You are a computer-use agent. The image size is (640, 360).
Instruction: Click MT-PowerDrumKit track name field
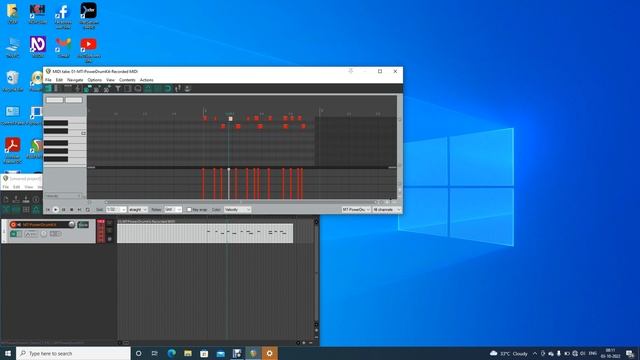tap(43, 224)
